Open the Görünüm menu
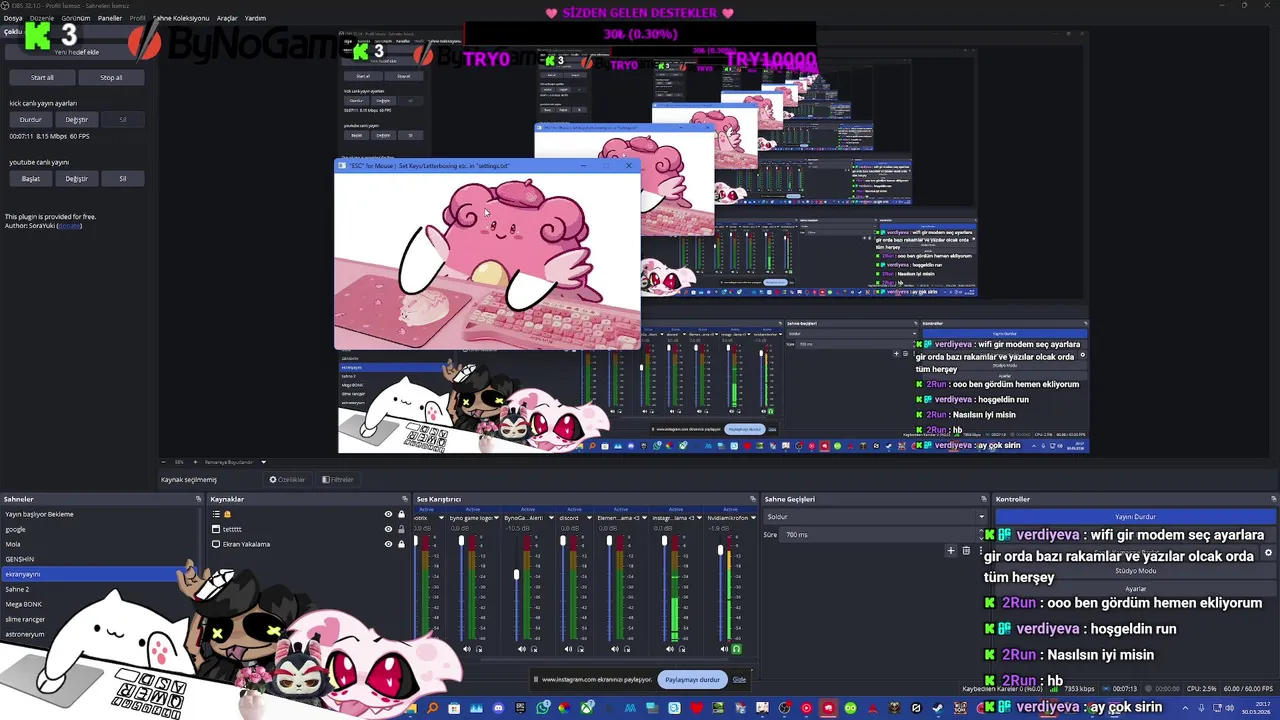 (76, 18)
